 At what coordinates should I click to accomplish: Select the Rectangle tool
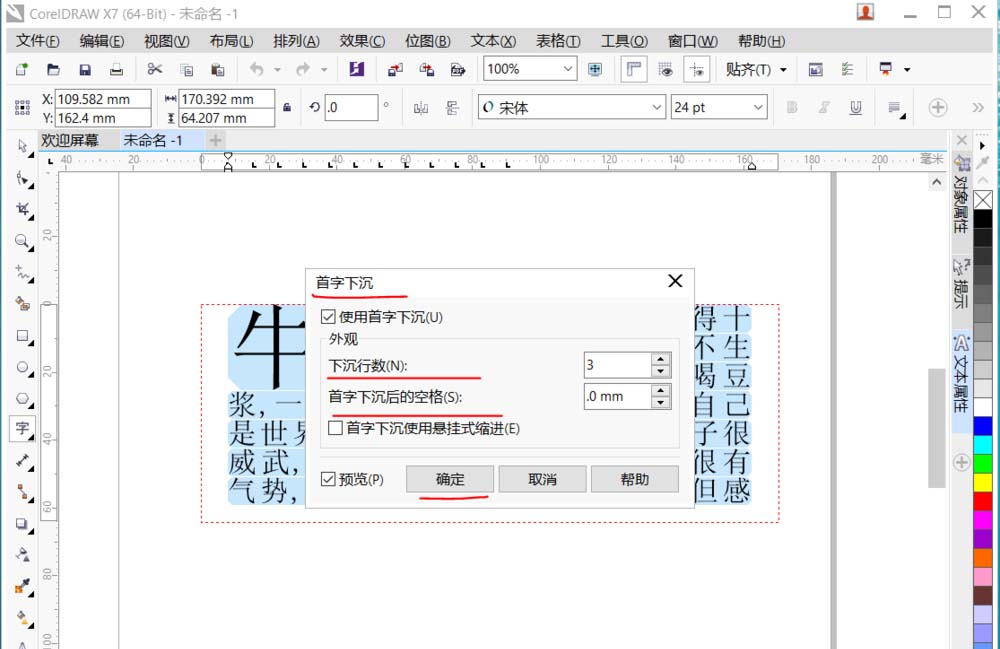click(22, 336)
